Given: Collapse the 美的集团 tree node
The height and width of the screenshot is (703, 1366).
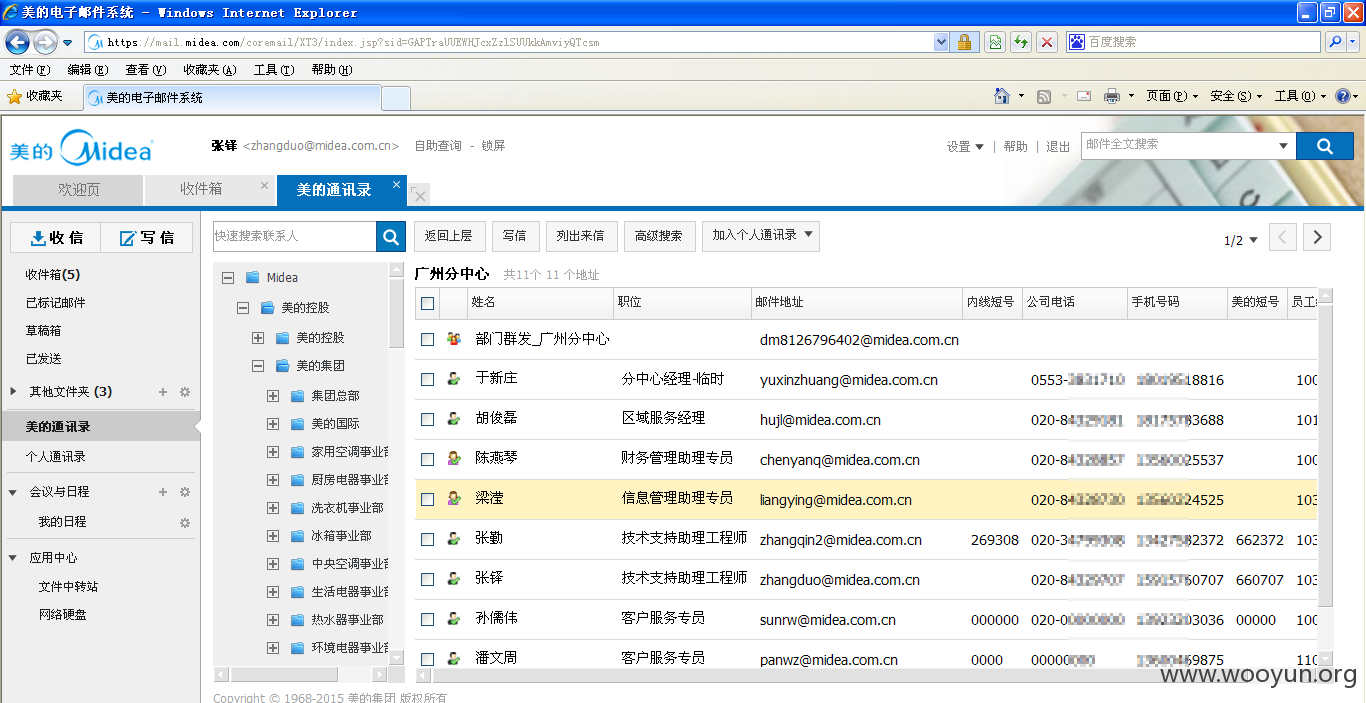Looking at the screenshot, I should 258,366.
